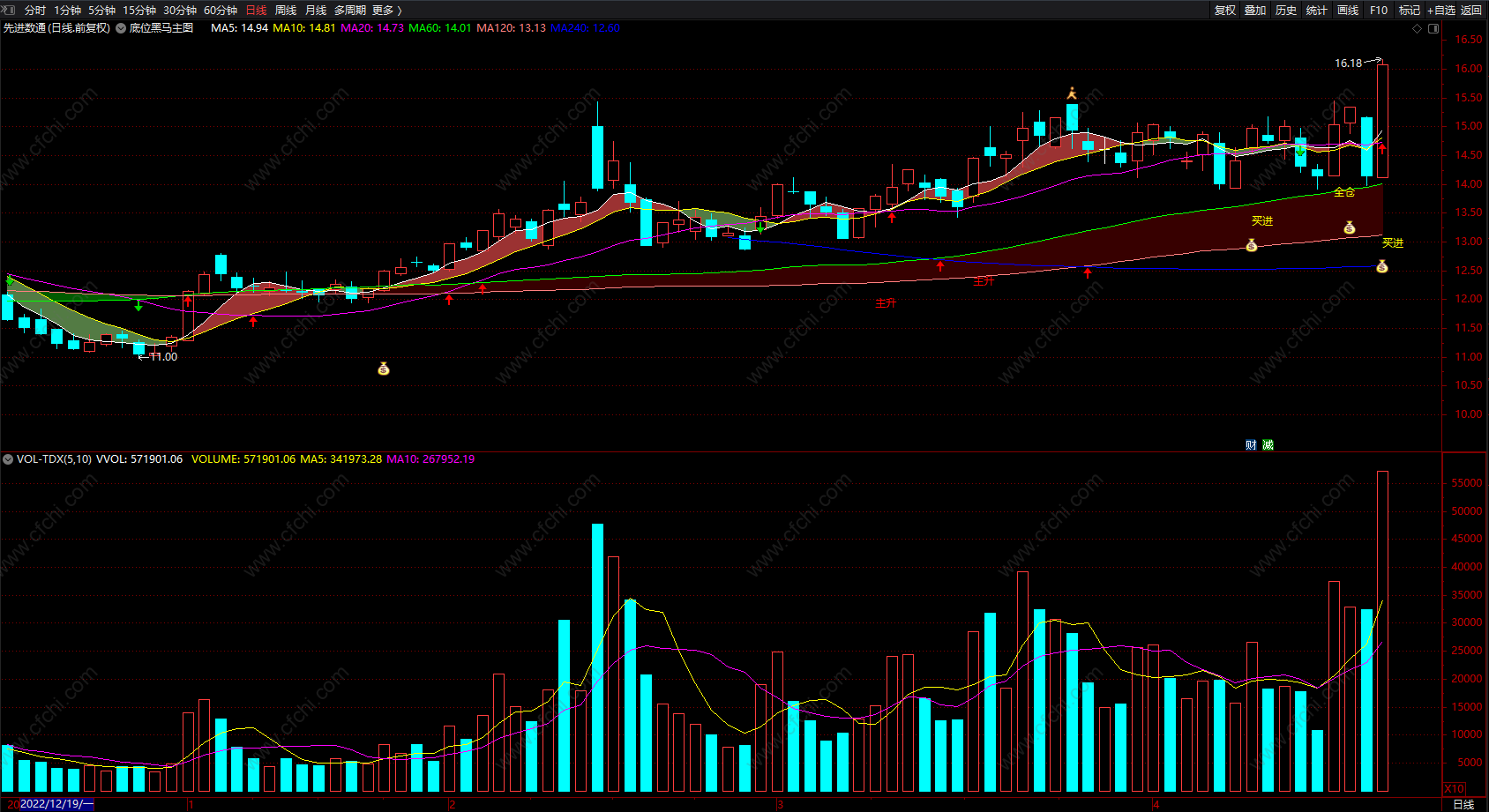Click the volume MA5: 341973.28 label

[341, 459]
